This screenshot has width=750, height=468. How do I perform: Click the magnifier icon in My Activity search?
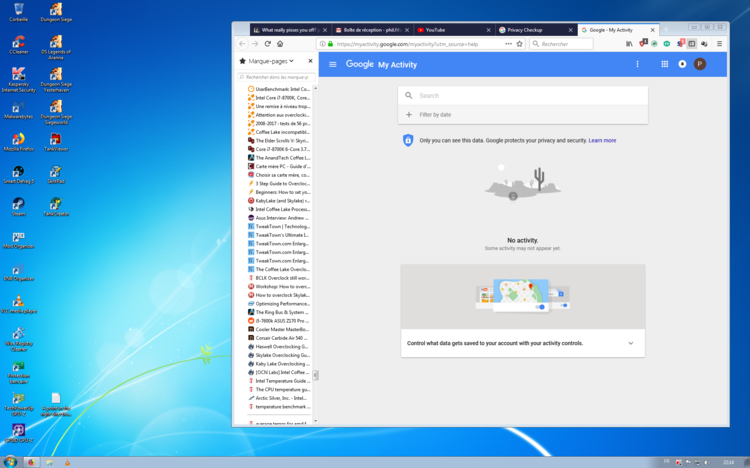coord(408,95)
